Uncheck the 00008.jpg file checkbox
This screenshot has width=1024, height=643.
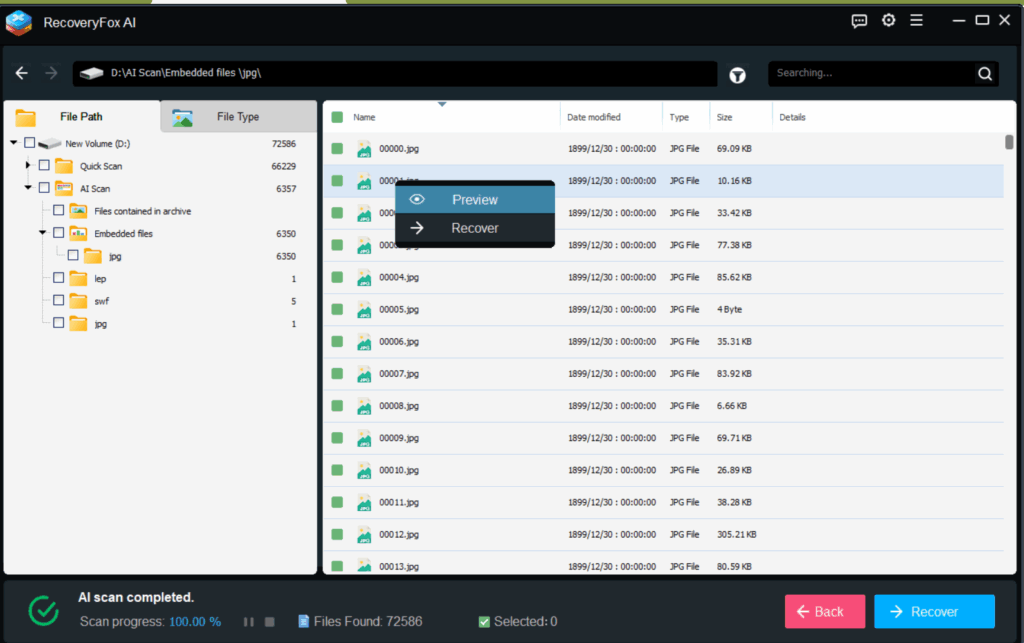(338, 406)
